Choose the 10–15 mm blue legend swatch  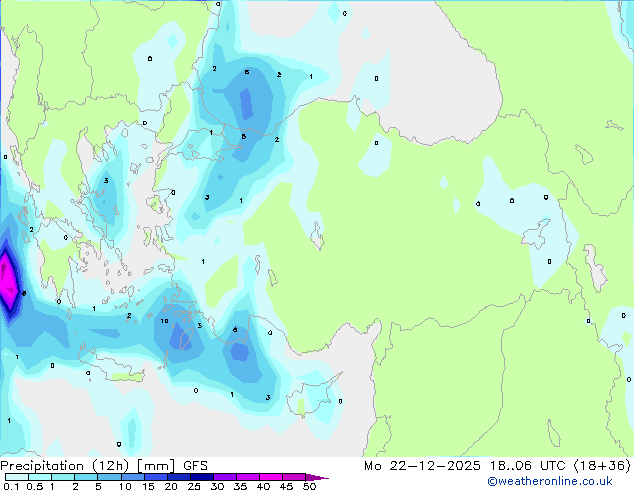(132, 477)
